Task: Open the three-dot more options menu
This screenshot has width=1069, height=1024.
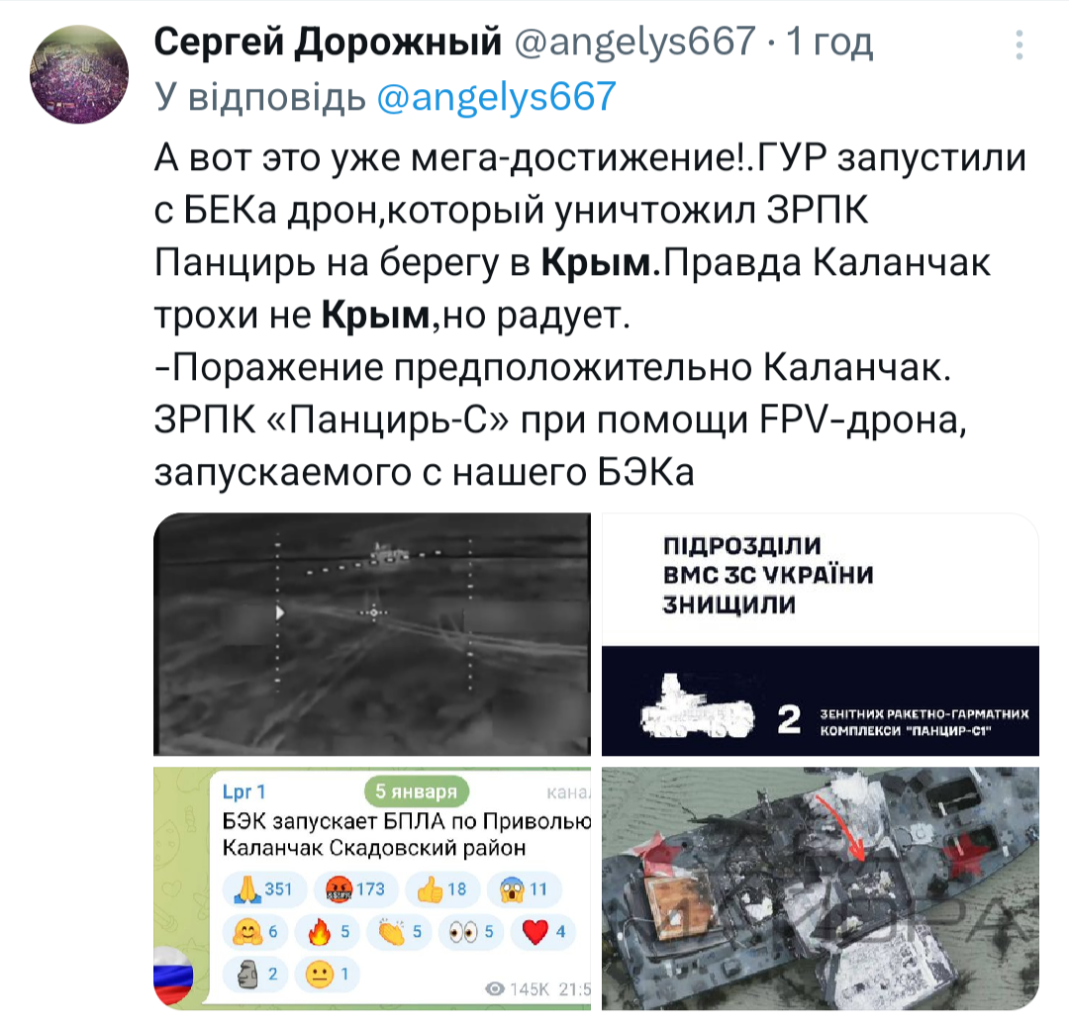Action: point(1019,45)
